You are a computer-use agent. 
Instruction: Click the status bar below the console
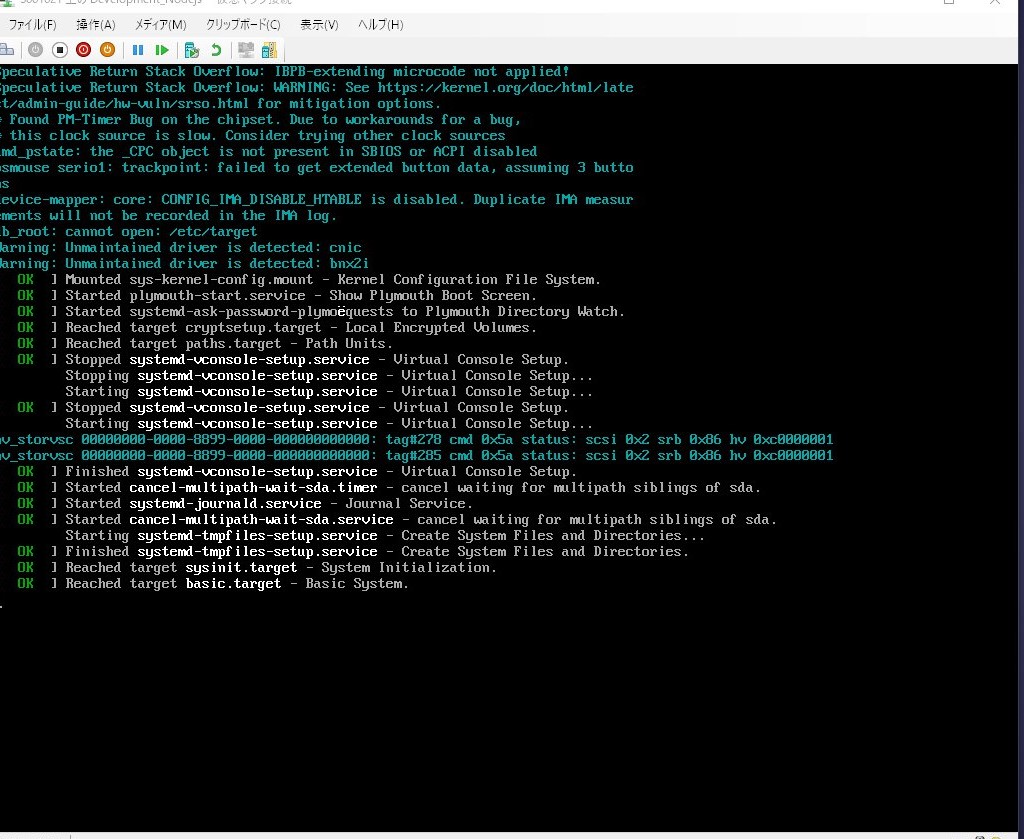(x=500, y=834)
